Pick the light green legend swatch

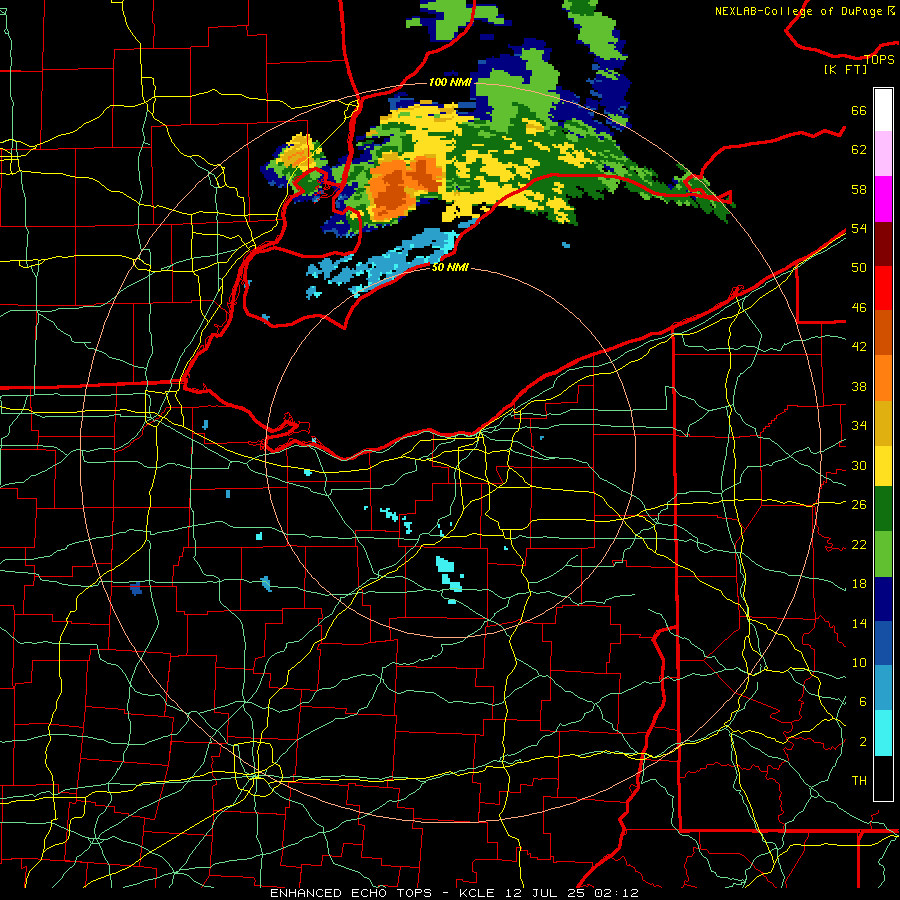click(x=883, y=553)
